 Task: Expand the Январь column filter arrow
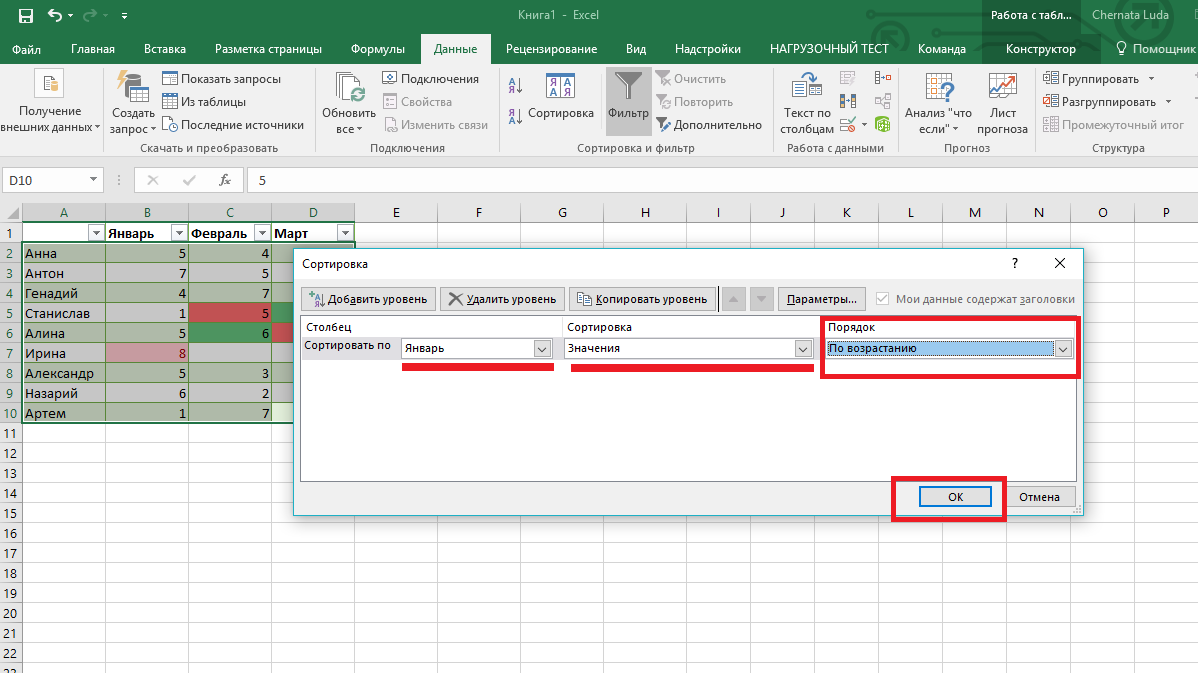[x=179, y=233]
